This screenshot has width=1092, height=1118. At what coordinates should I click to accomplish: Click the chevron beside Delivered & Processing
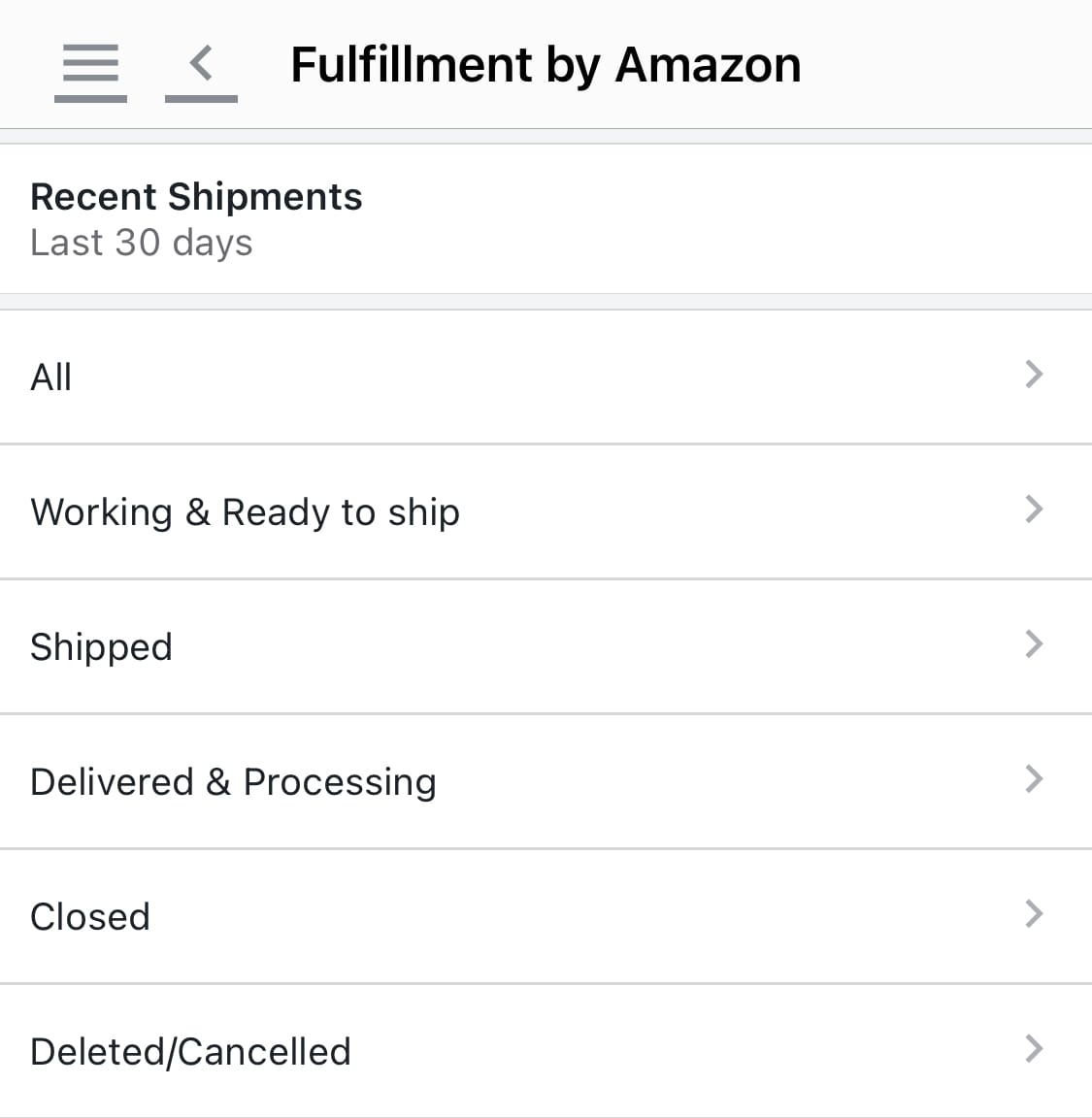(1034, 779)
